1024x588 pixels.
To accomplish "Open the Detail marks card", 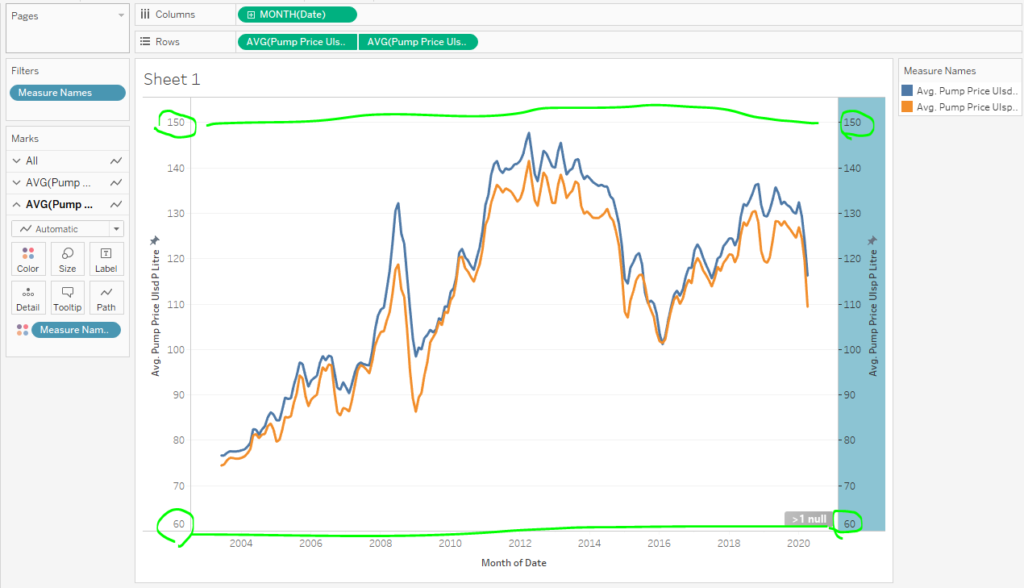I will pos(28,298).
